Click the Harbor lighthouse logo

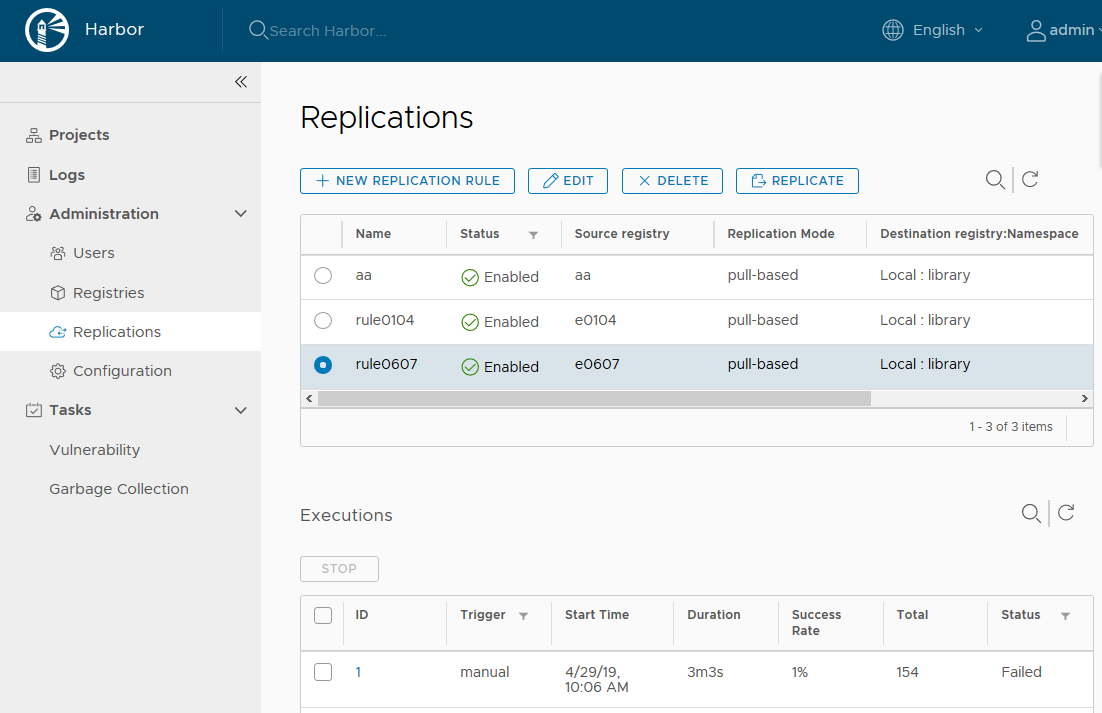47,30
